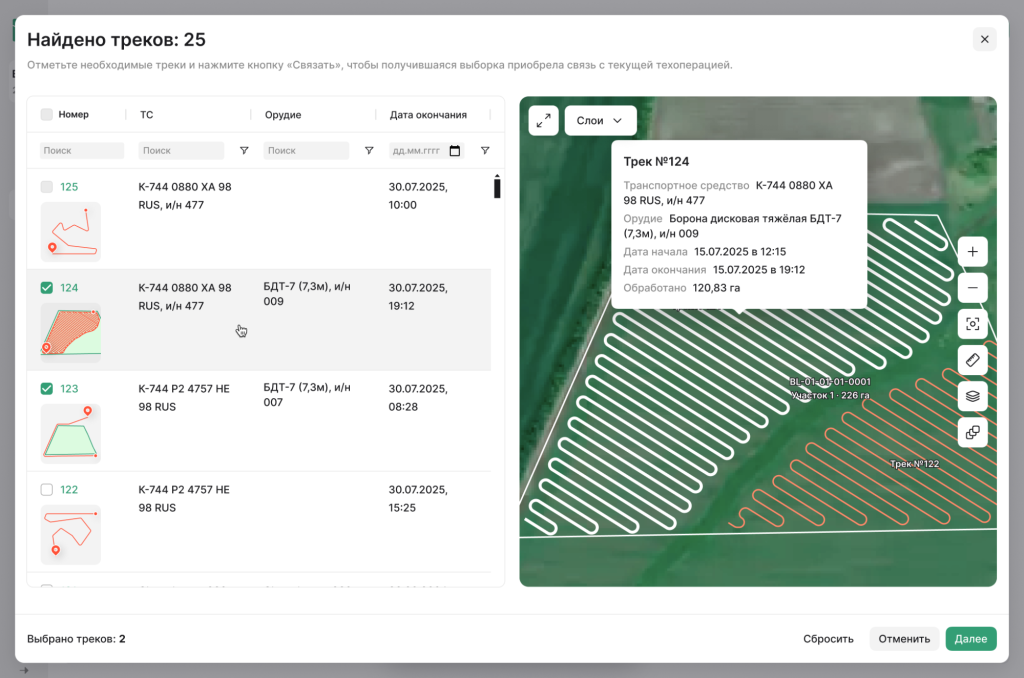This screenshot has width=1024, height=678.
Task: Click the Сбросить button
Action: coord(828,639)
